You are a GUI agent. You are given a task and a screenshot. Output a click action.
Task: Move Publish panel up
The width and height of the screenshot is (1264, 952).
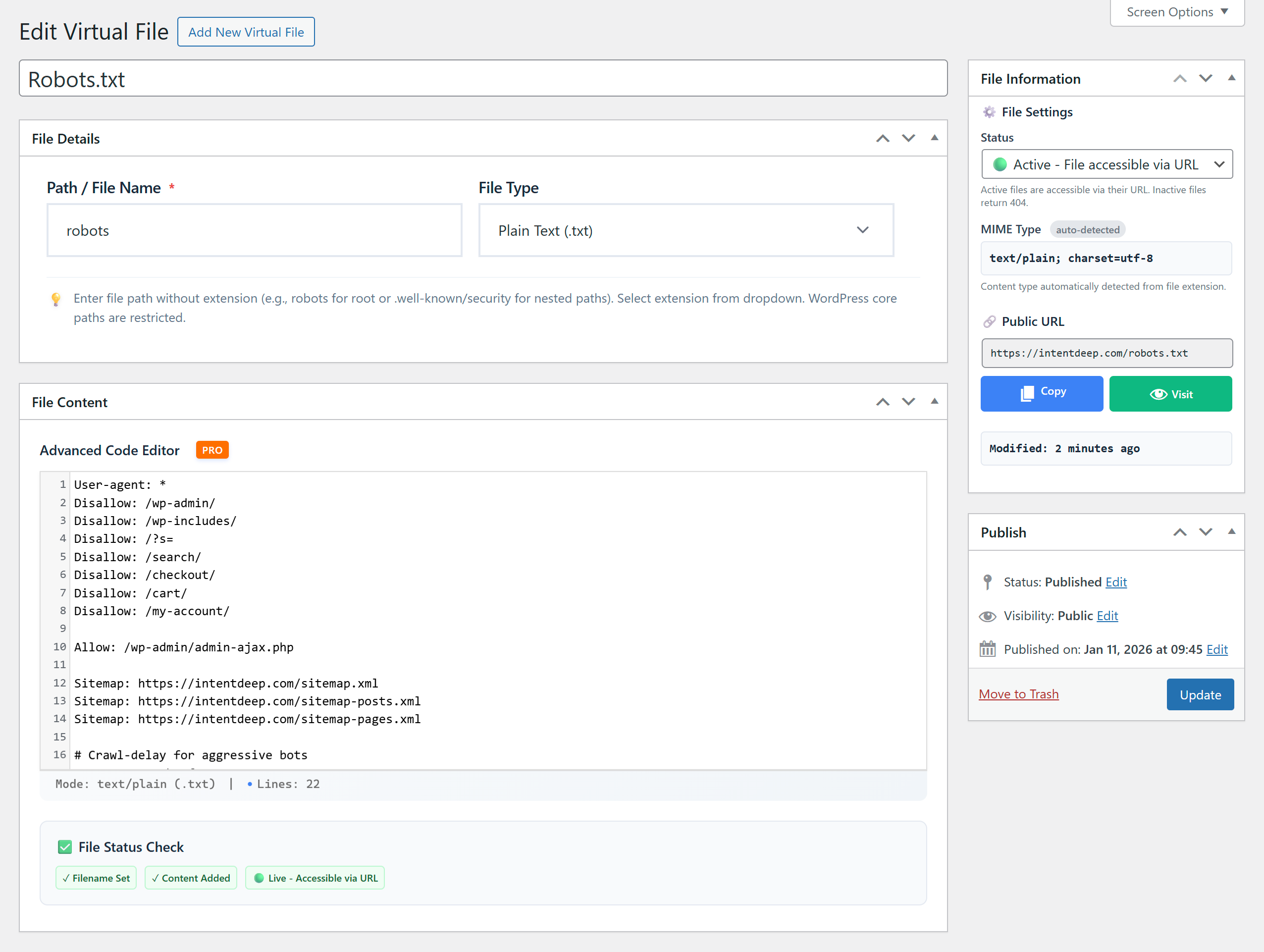(x=1179, y=532)
